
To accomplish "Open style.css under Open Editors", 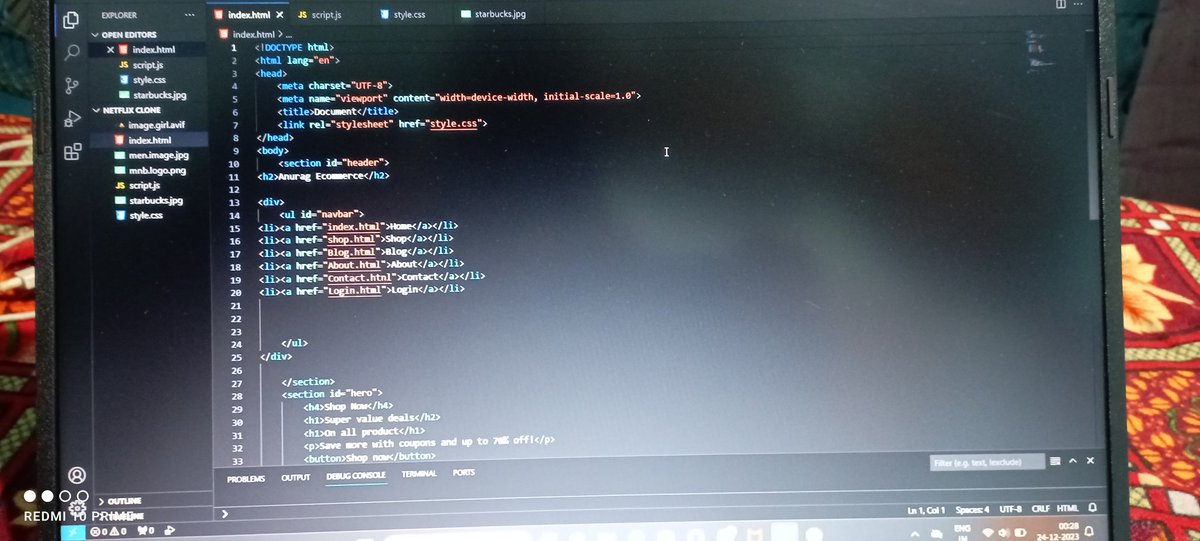I will pyautogui.click(x=148, y=79).
